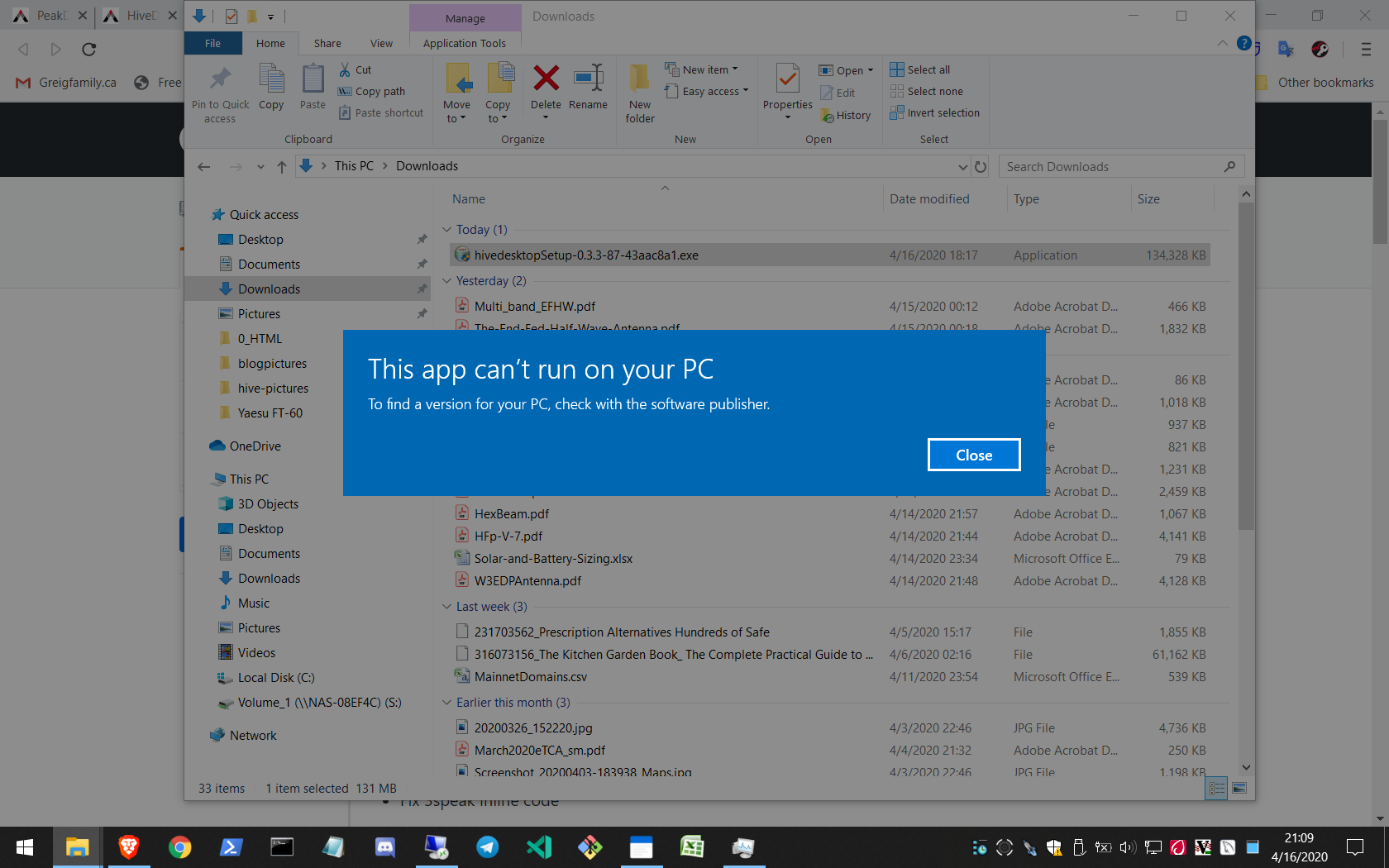Select Solar-and-Battery-Sizing.xlsx file
Image resolution: width=1389 pixels, height=868 pixels.
pos(829,558)
